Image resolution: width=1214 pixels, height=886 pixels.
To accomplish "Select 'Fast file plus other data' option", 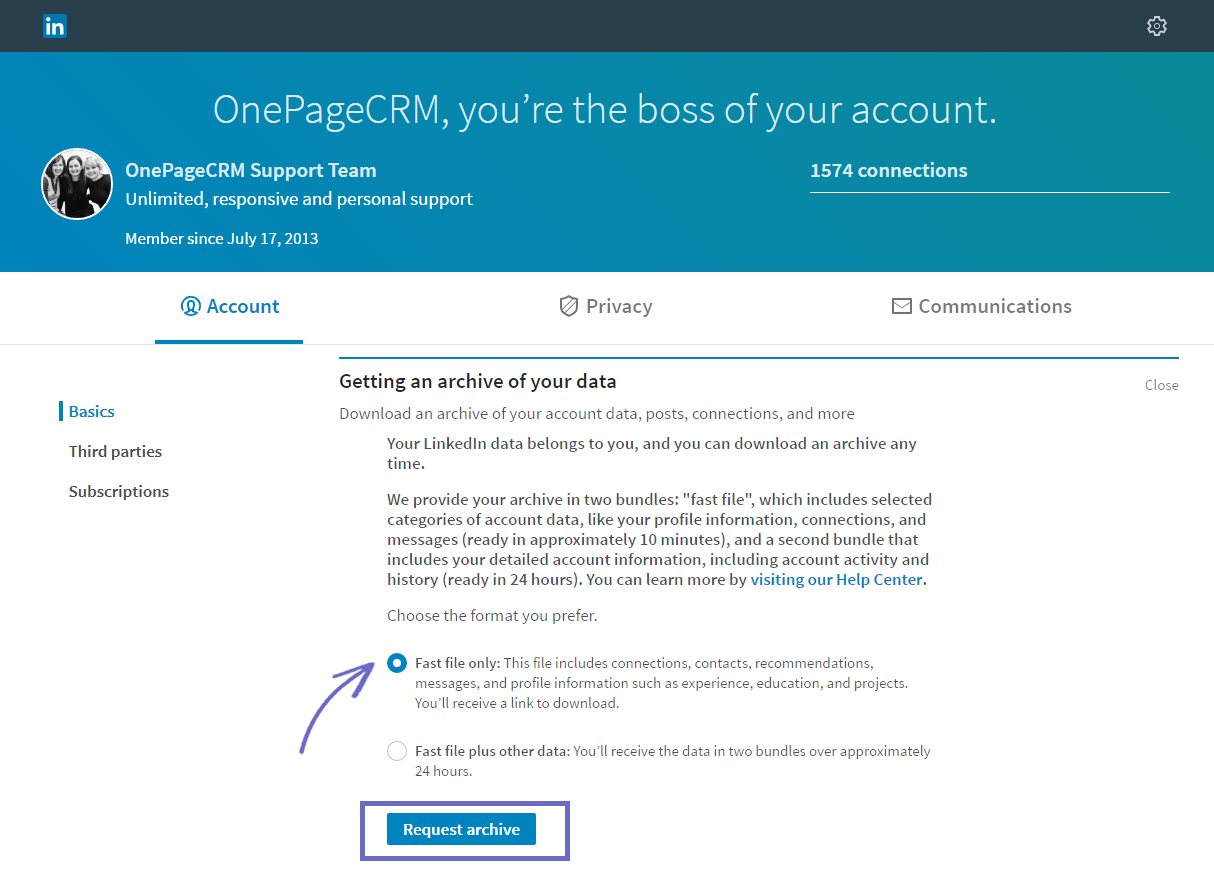I will point(397,751).
